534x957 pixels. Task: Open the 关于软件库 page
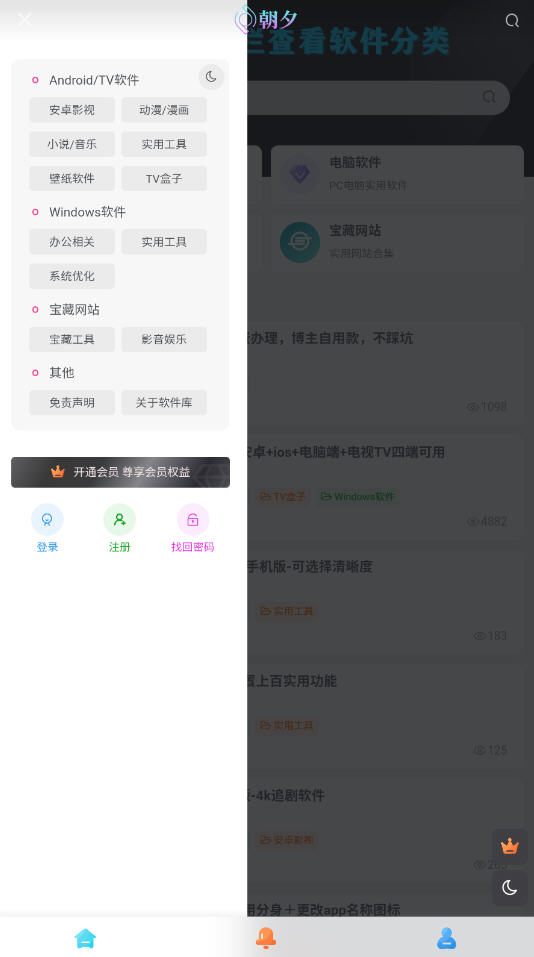(x=164, y=402)
